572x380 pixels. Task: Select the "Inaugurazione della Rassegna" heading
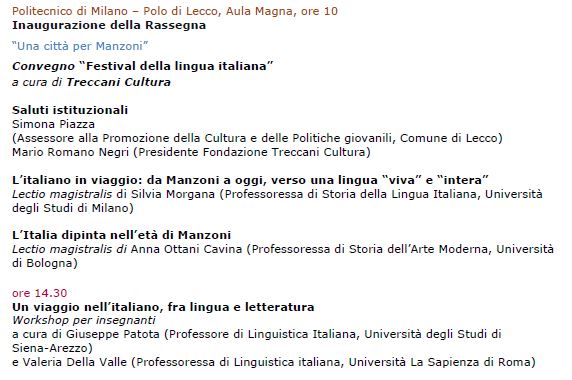pyautogui.click(x=109, y=25)
